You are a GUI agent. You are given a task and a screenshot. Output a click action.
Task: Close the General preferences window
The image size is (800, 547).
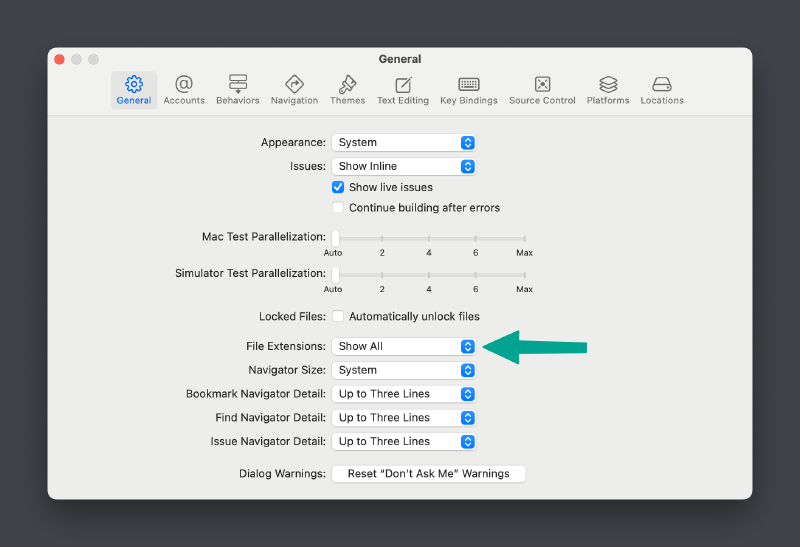59,60
